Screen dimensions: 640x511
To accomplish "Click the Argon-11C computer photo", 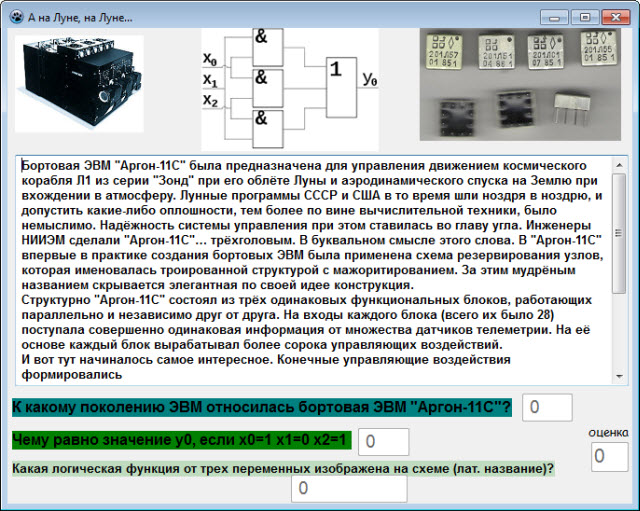I will tap(79, 84).
